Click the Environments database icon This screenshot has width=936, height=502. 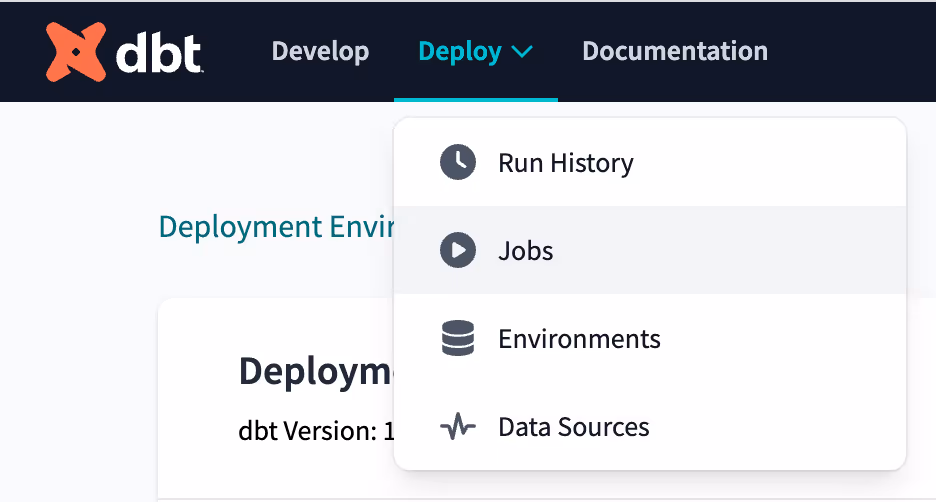458,338
